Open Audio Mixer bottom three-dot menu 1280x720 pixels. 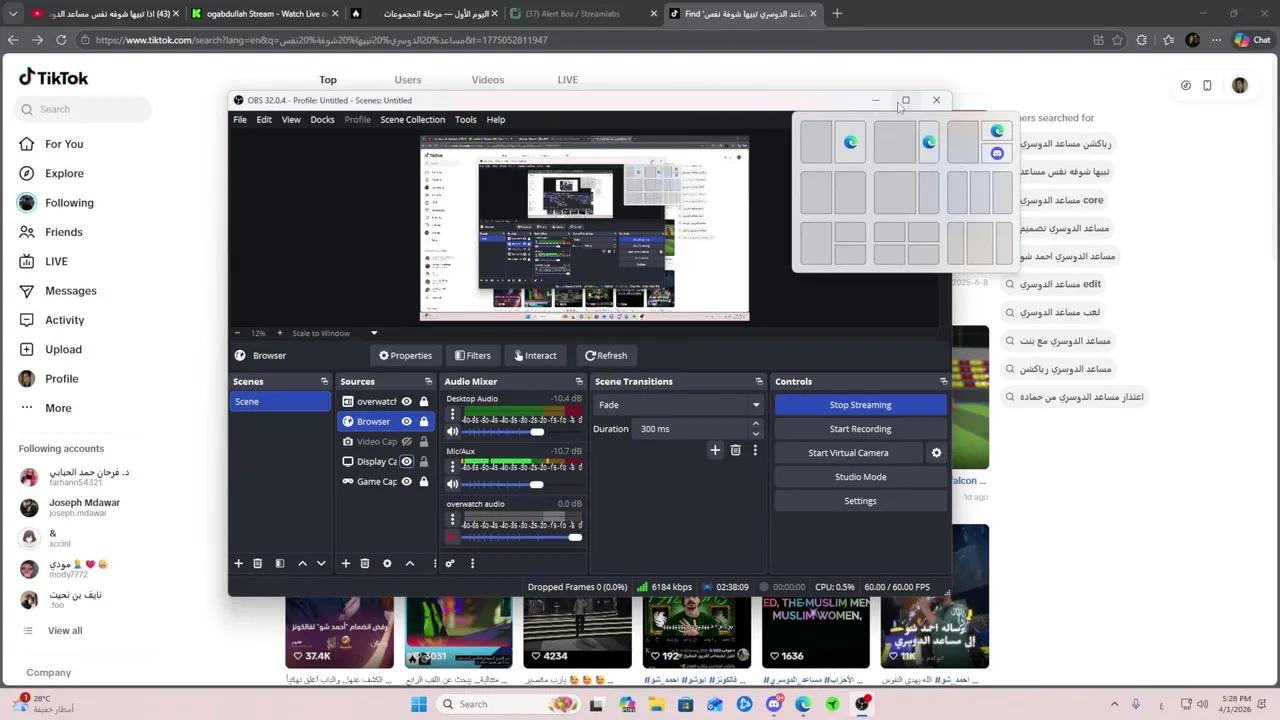click(x=472, y=563)
